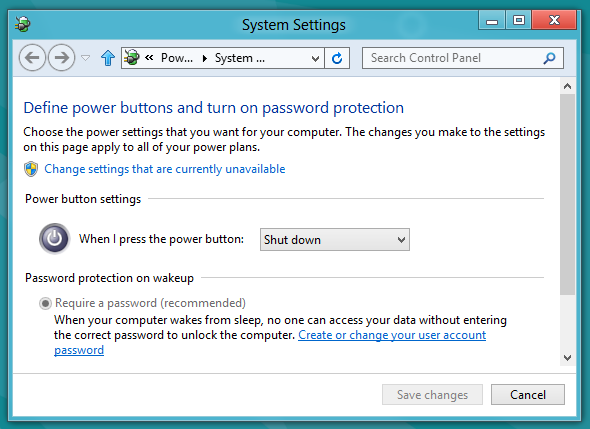The image size is (590, 429).
Task: Open Change settings that are currently unavailable
Action: click(x=164, y=169)
